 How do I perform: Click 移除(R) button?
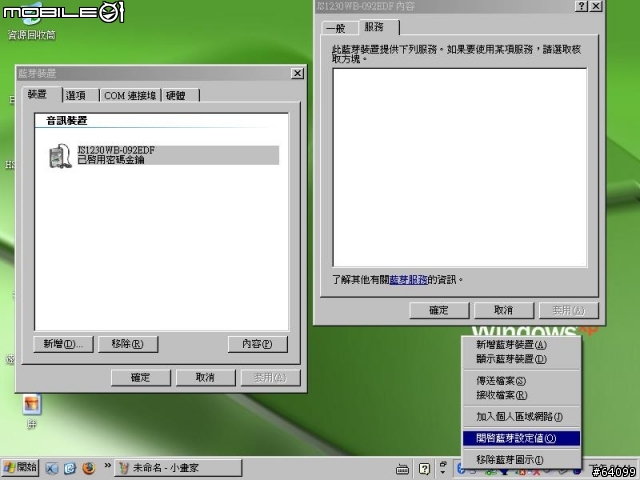(x=128, y=344)
